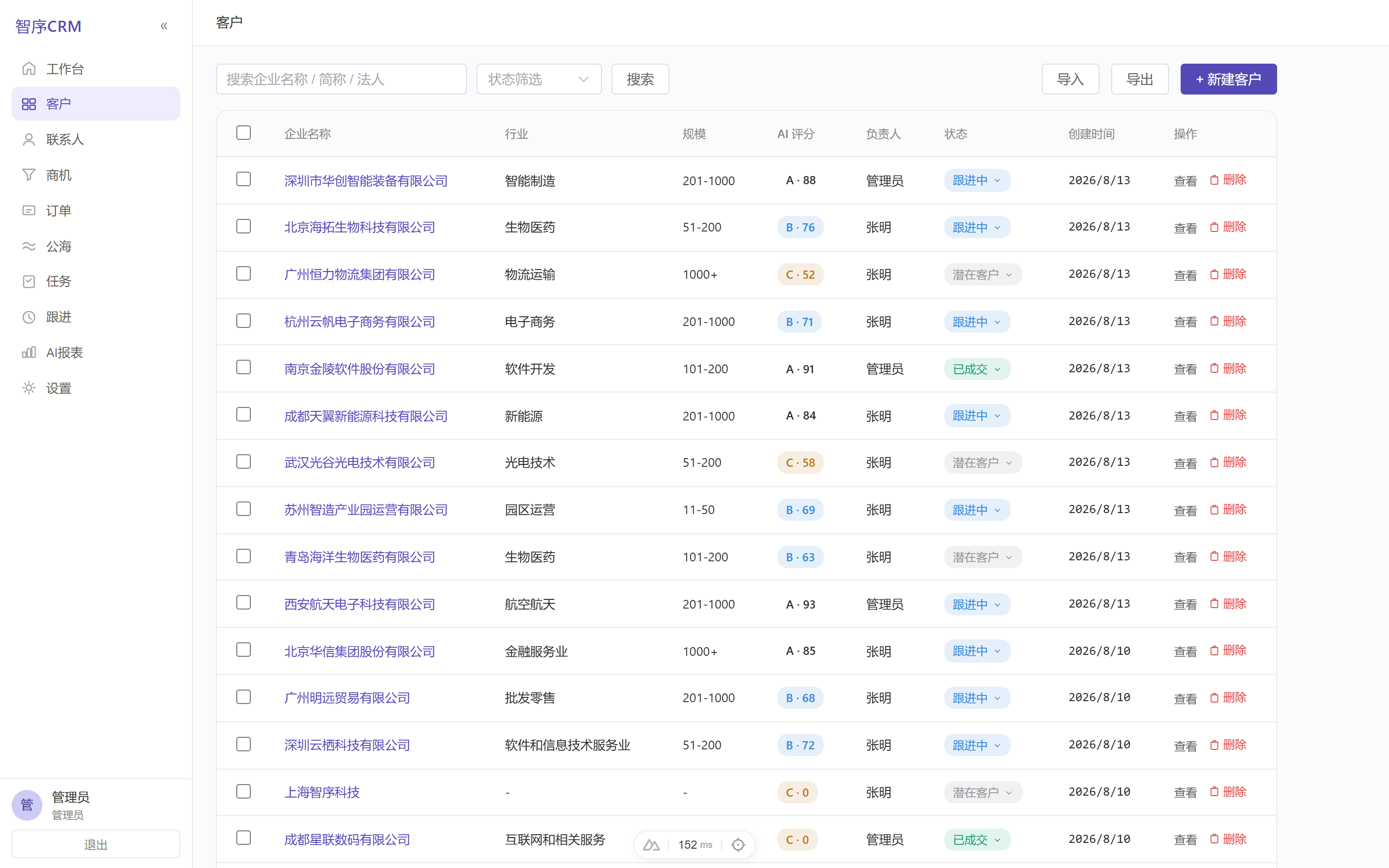Click the 订单 icon in sidebar

[x=29, y=211]
